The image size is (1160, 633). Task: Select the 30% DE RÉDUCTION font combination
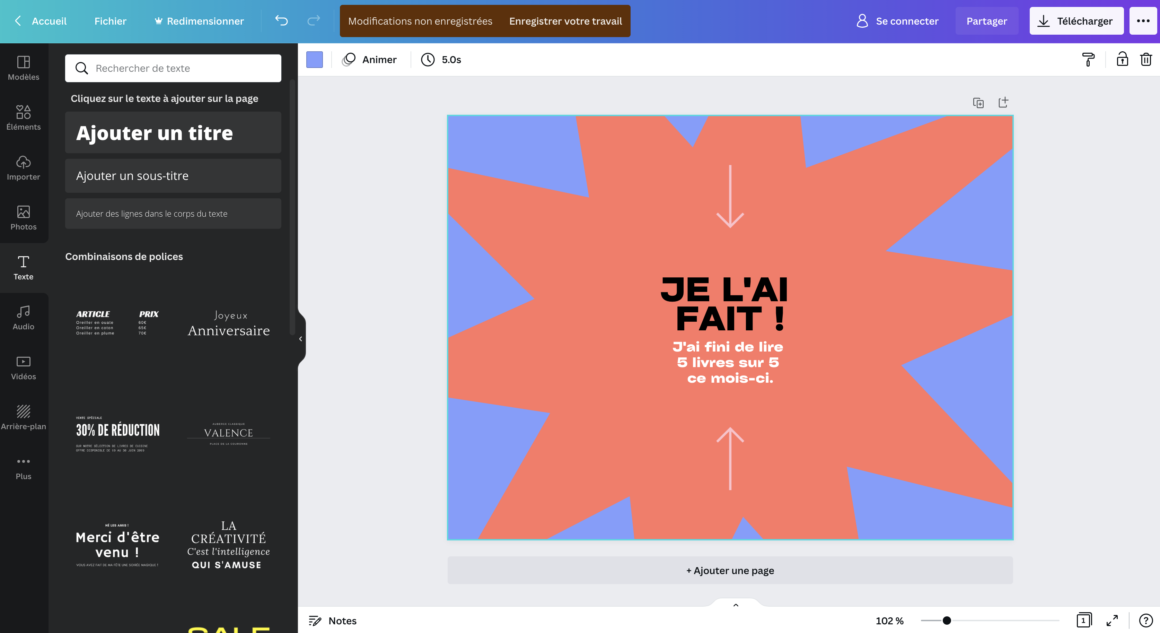click(x=118, y=433)
